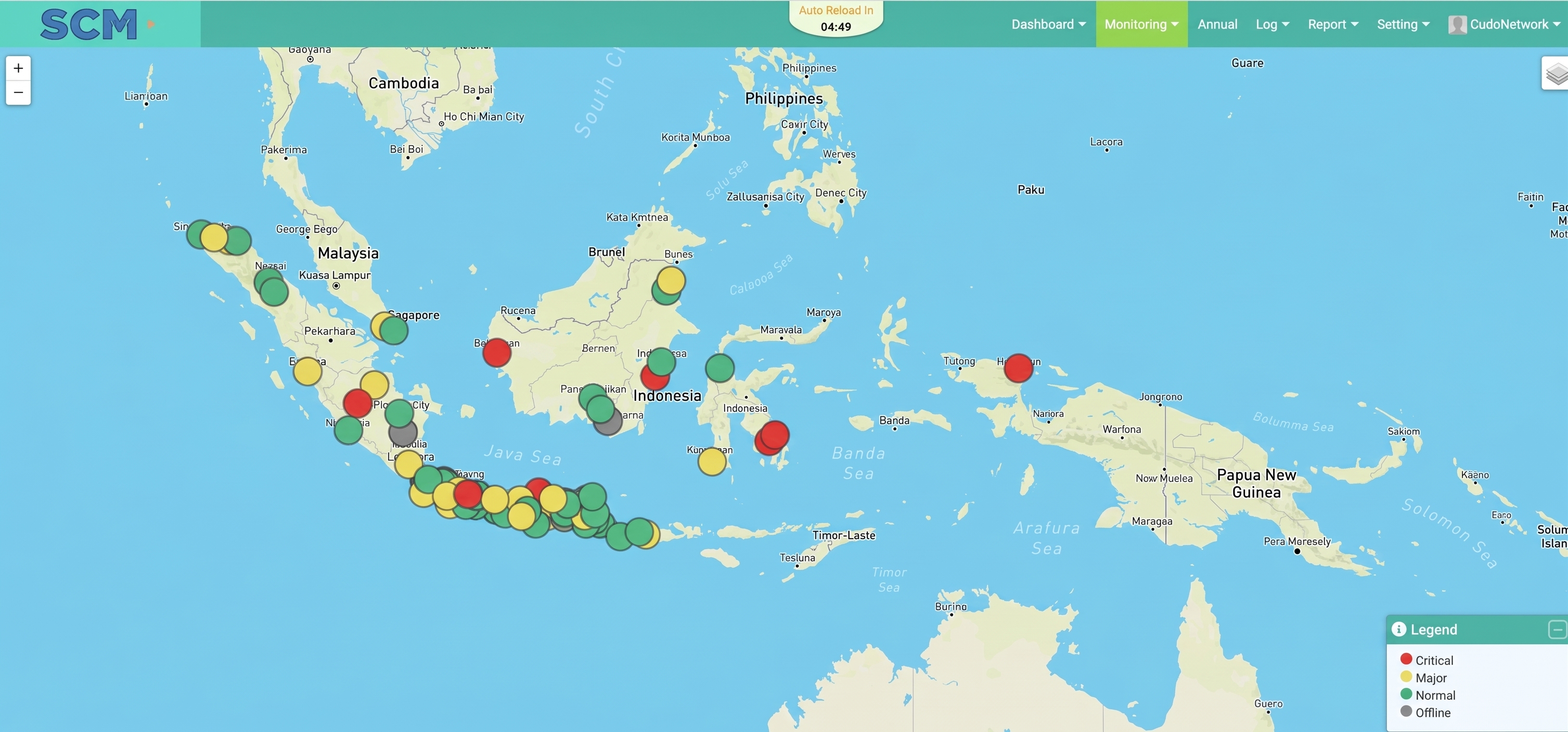Screen dimensions: 1568x732
Task: Go to the Annual page
Action: tap(1217, 24)
